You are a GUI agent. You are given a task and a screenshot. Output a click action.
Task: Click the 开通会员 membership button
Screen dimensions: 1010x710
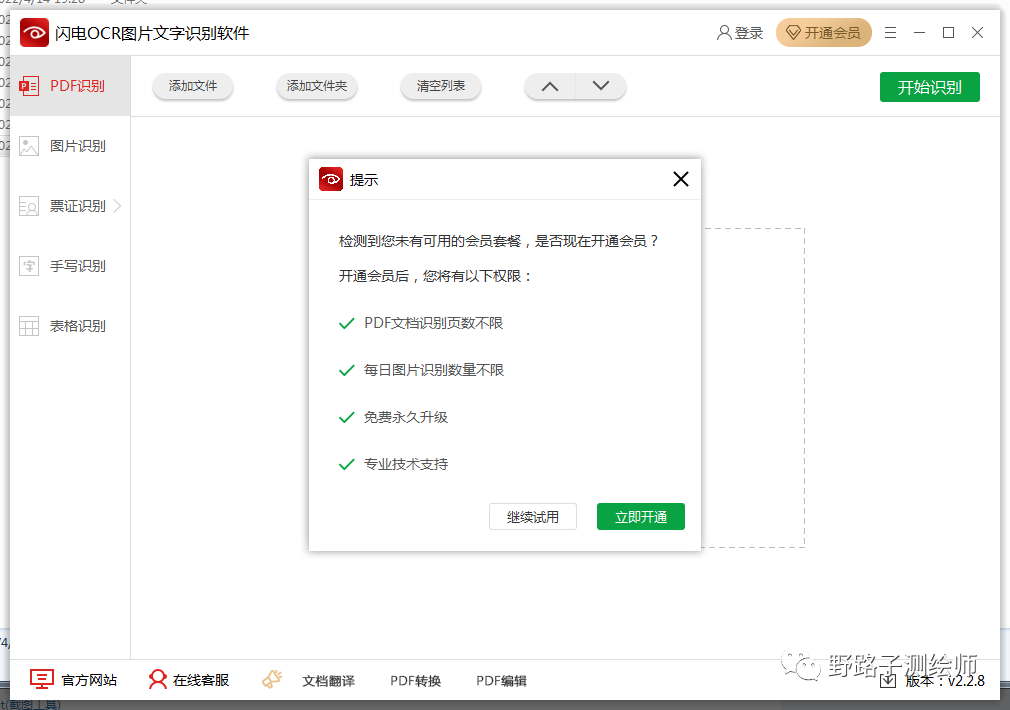coord(824,33)
